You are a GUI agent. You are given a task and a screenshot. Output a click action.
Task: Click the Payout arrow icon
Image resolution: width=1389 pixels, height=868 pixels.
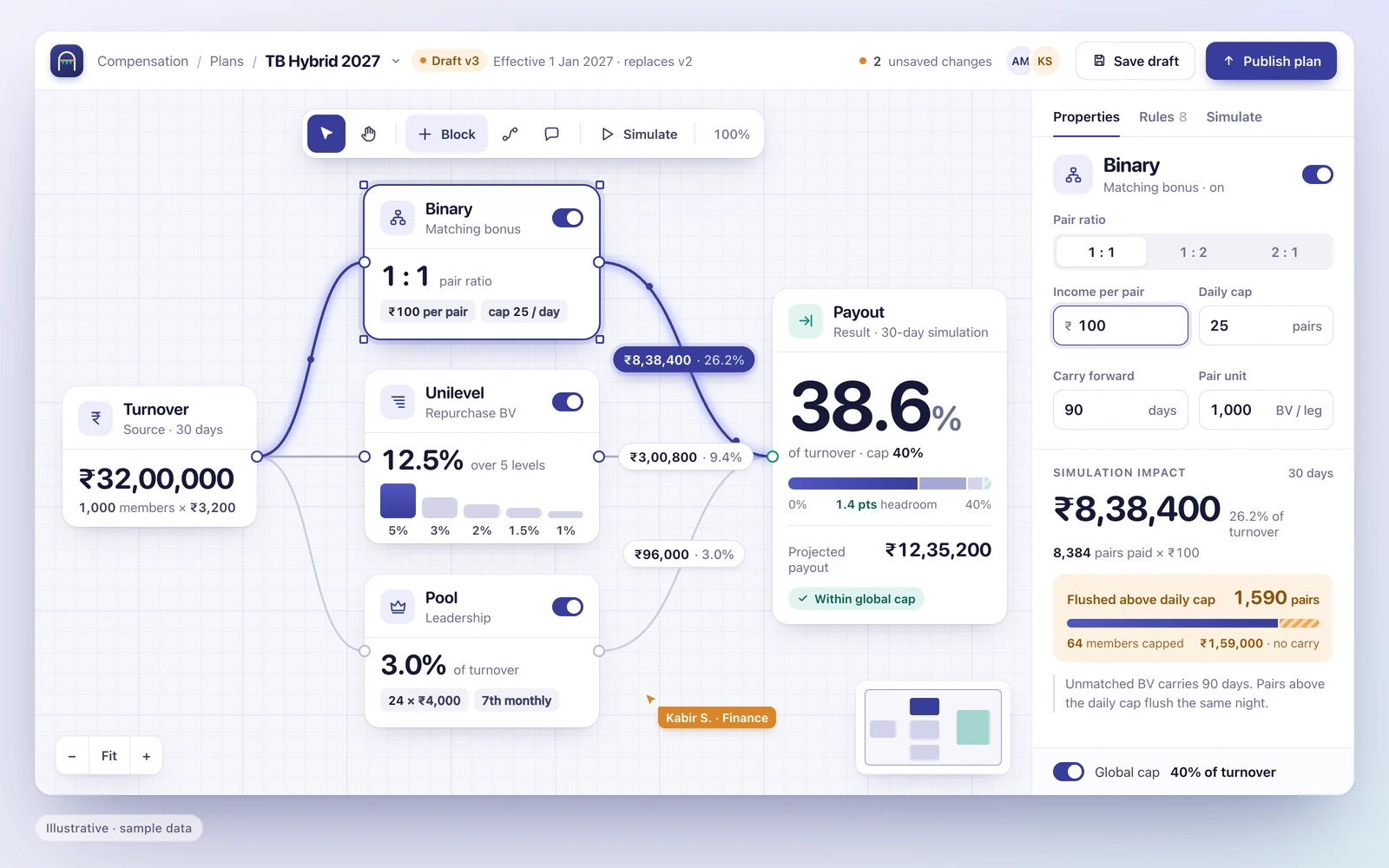pos(806,321)
